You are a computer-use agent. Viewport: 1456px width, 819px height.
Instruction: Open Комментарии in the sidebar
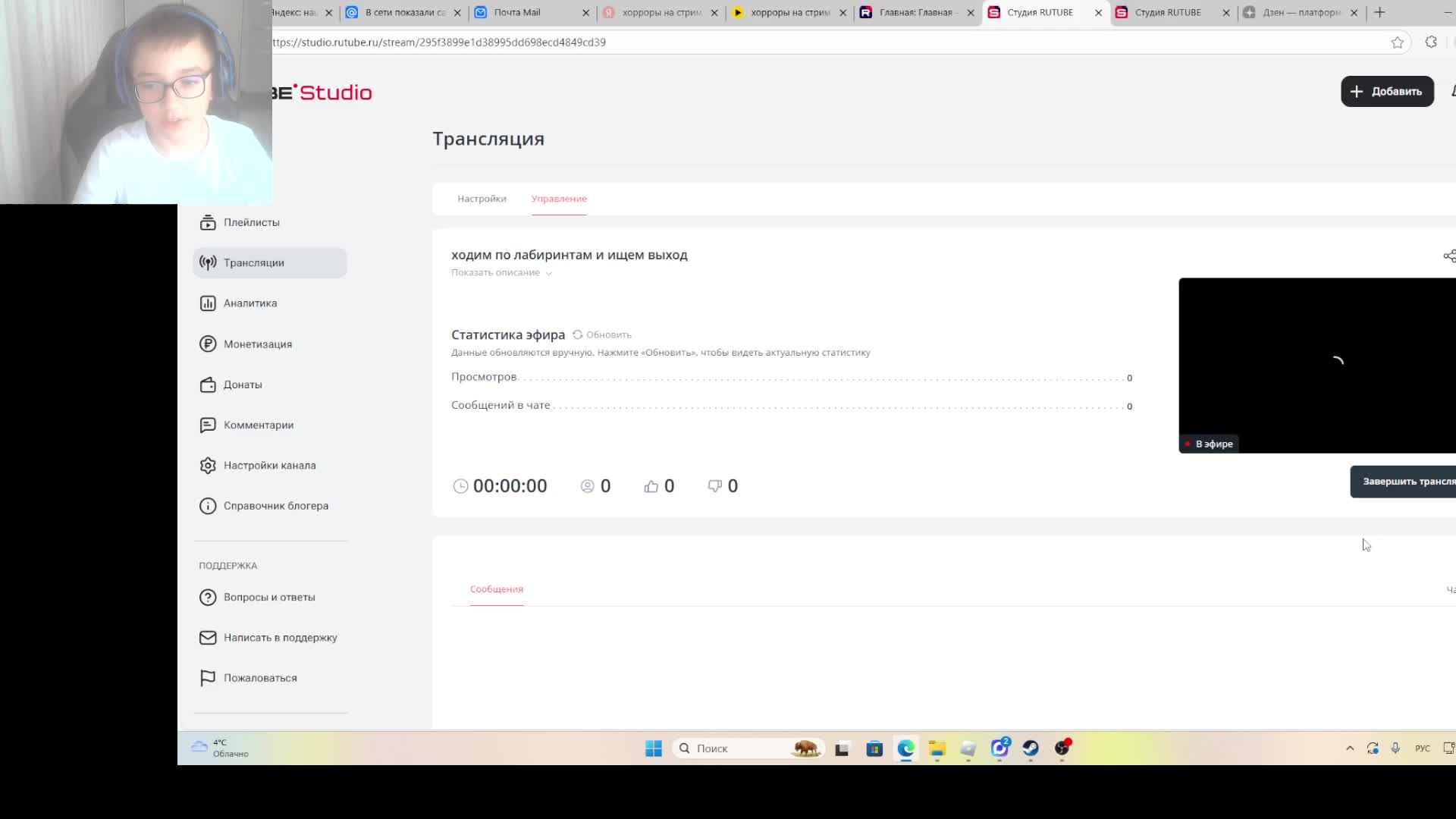coord(258,425)
